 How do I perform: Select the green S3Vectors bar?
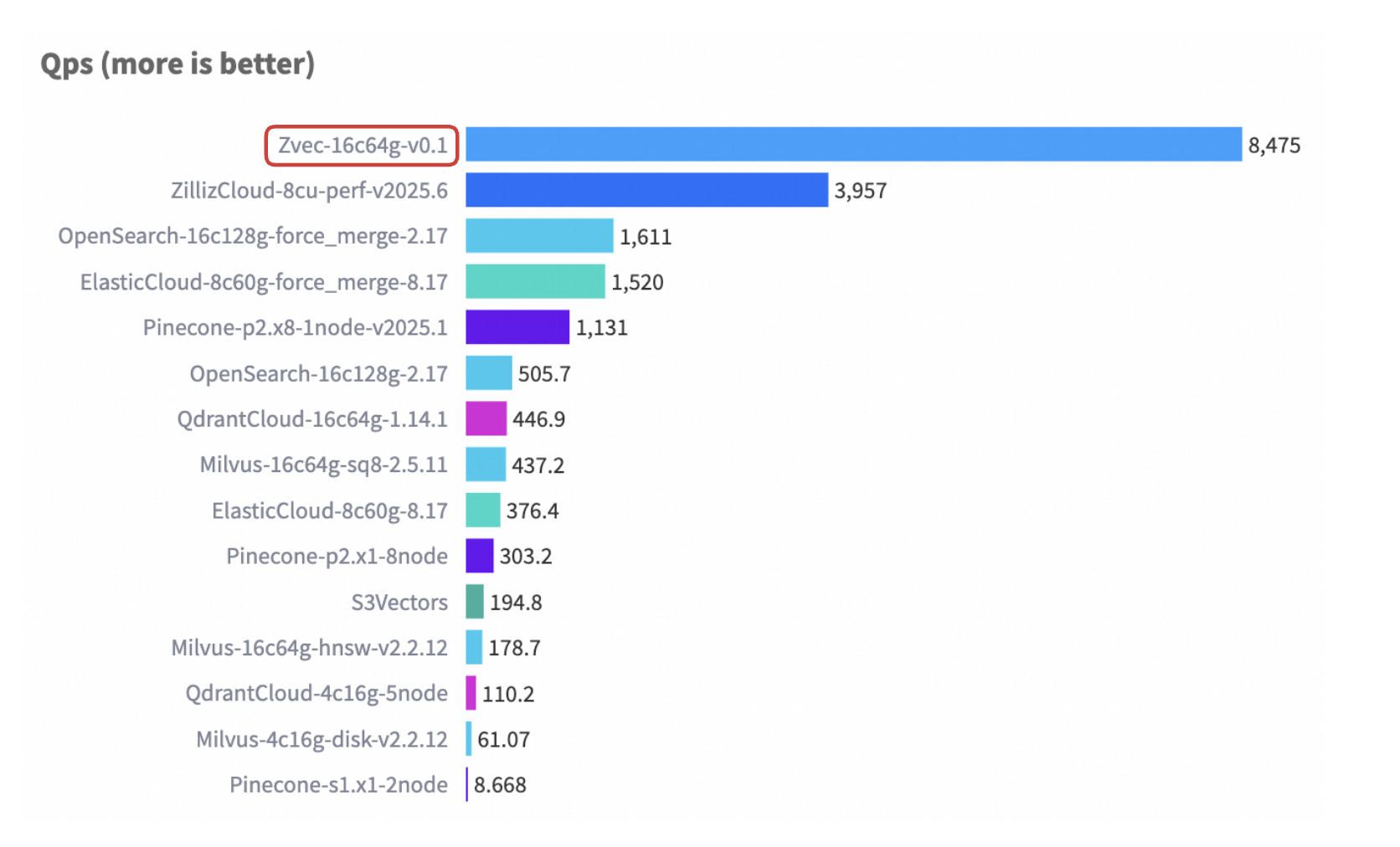coord(475,602)
